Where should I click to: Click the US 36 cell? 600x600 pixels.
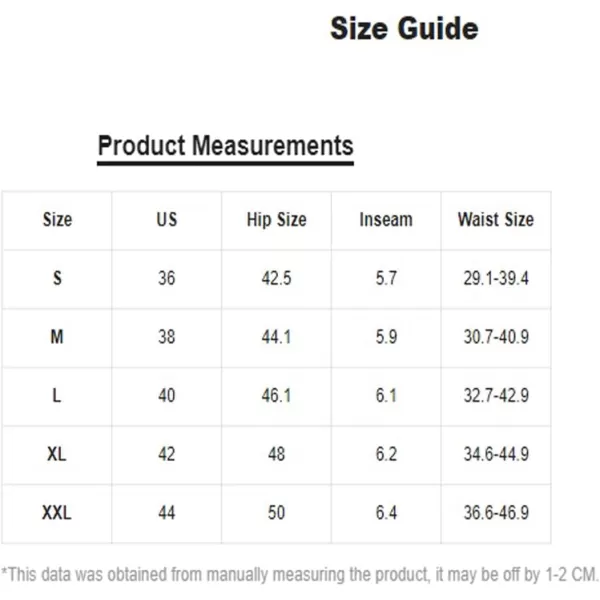tap(167, 278)
